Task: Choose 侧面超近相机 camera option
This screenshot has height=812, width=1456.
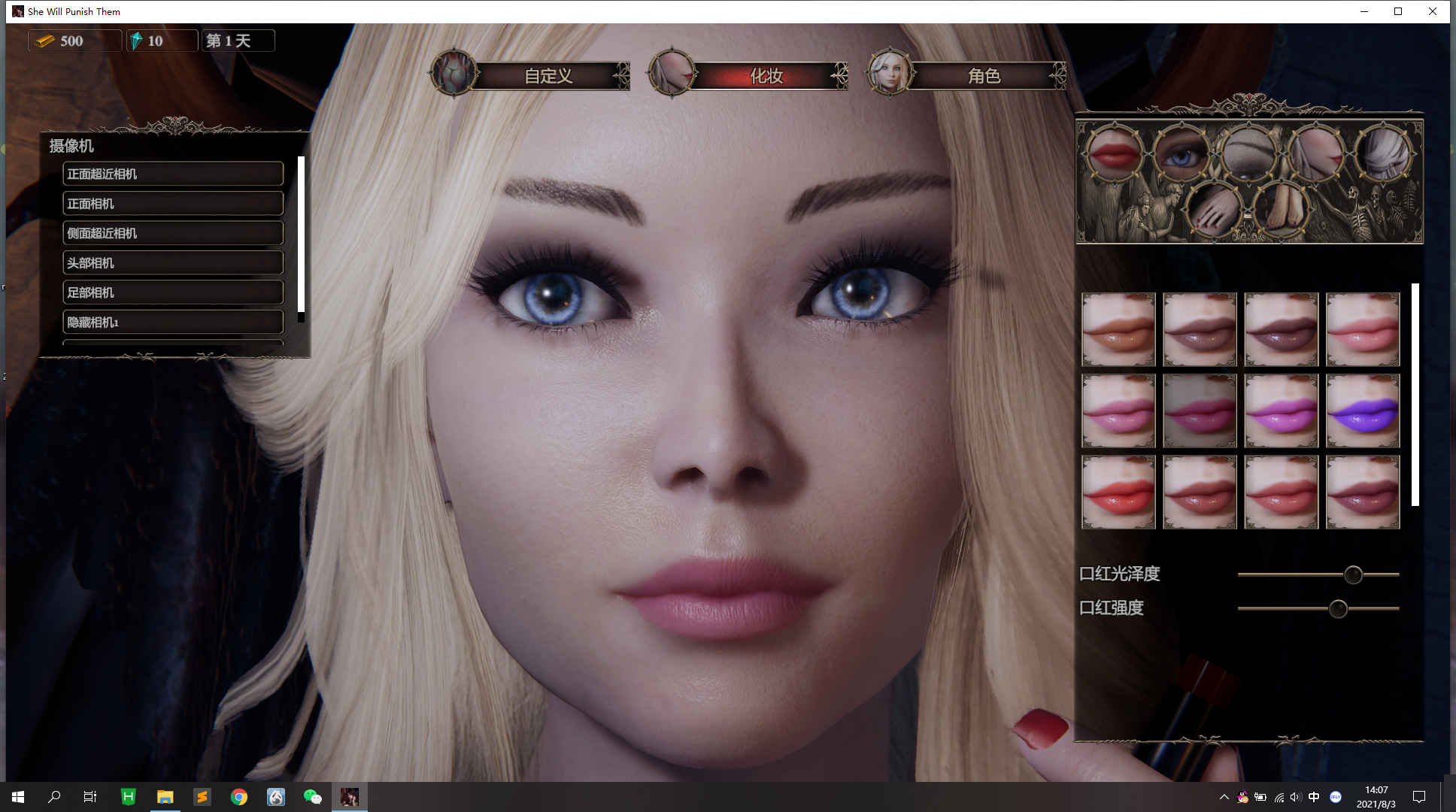Action: click(x=173, y=233)
